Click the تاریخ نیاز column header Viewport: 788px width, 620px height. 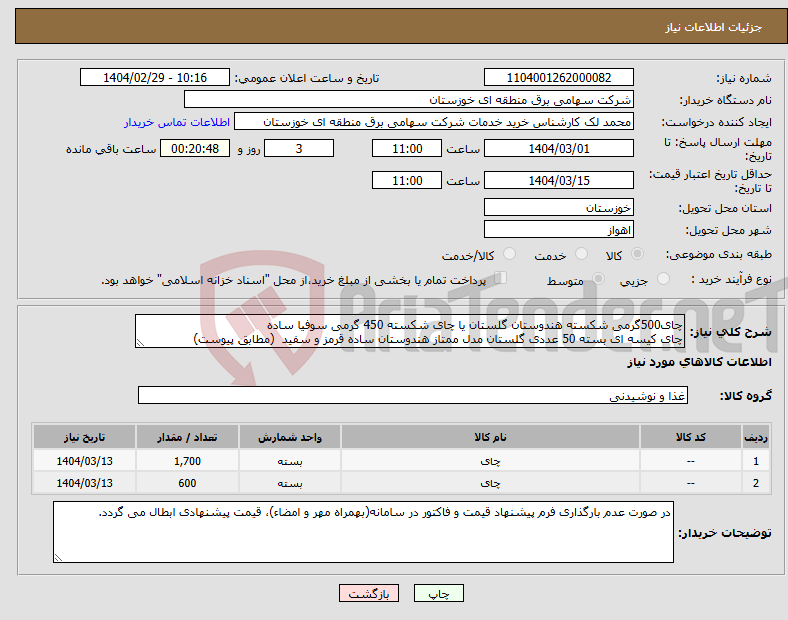[84, 437]
